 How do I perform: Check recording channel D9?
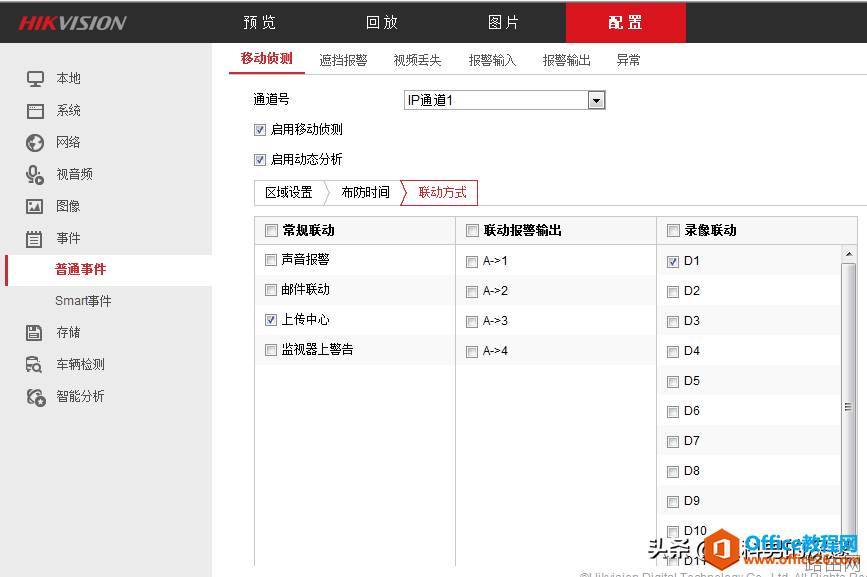point(673,502)
